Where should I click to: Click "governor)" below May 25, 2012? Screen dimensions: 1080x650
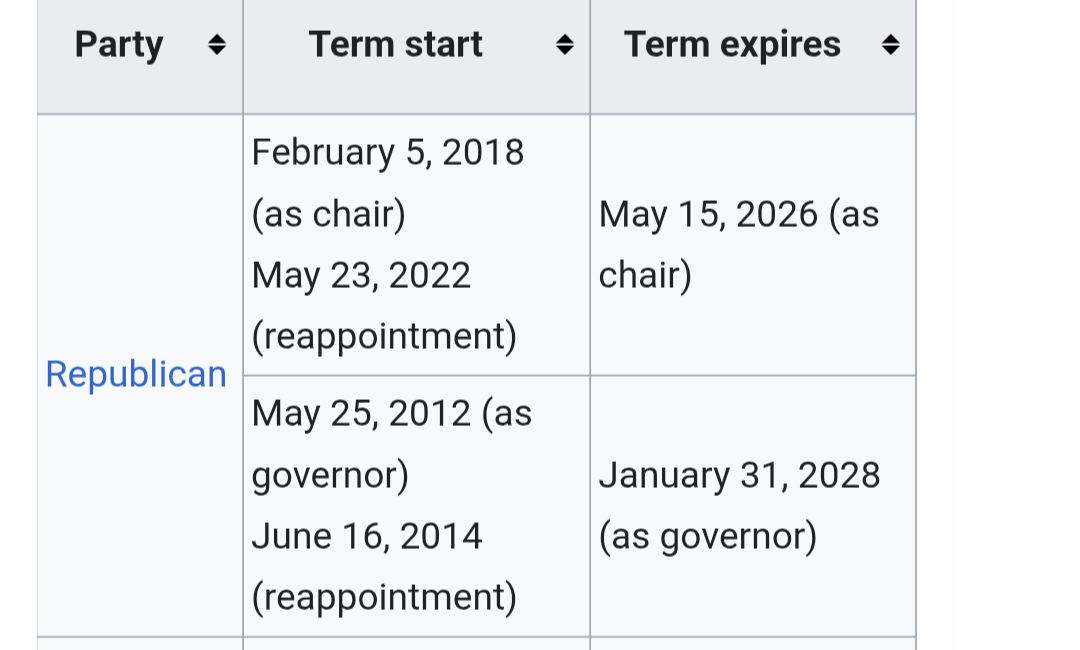tap(330, 475)
